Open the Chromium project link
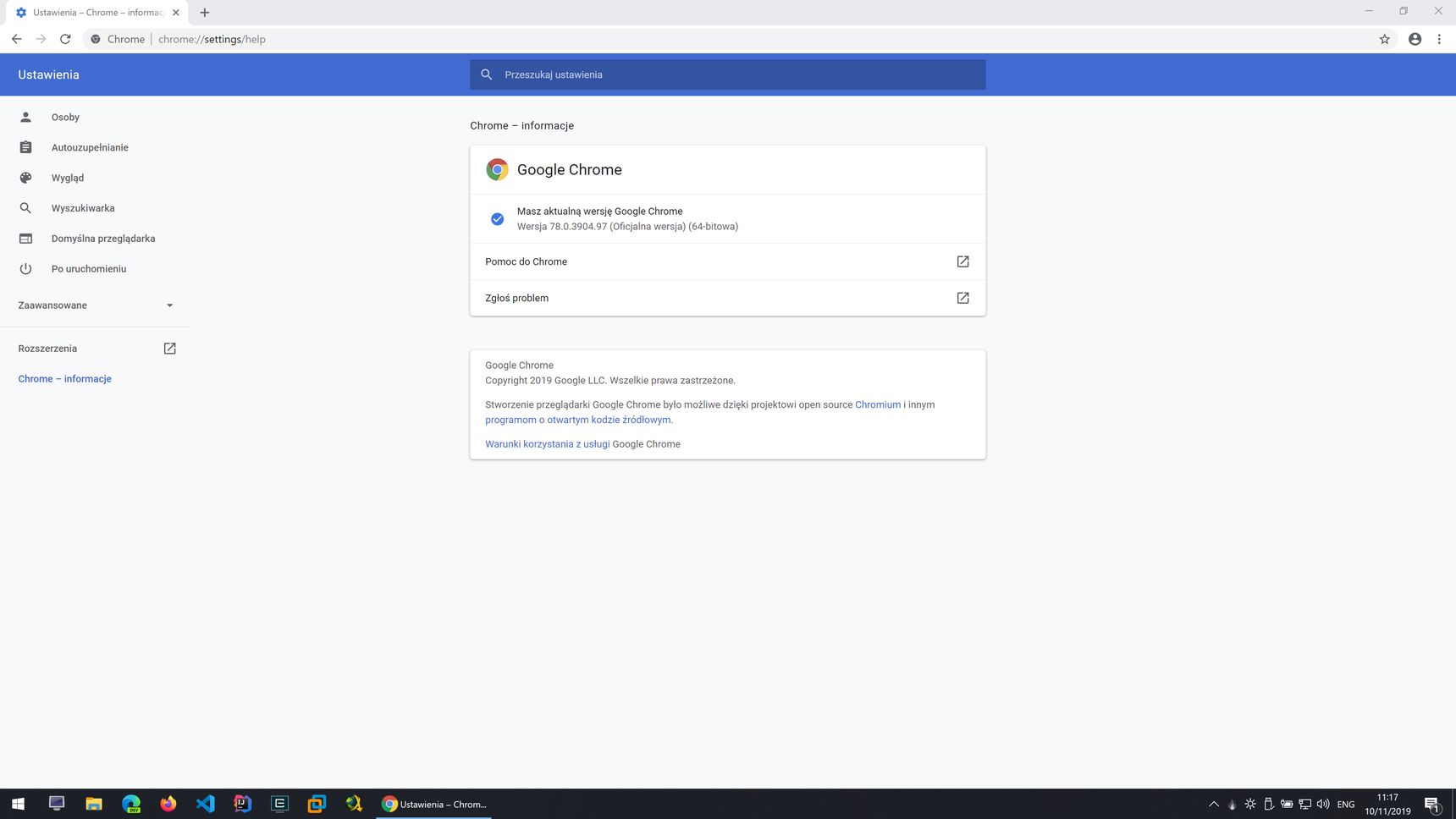Image resolution: width=1456 pixels, height=819 pixels. click(878, 404)
